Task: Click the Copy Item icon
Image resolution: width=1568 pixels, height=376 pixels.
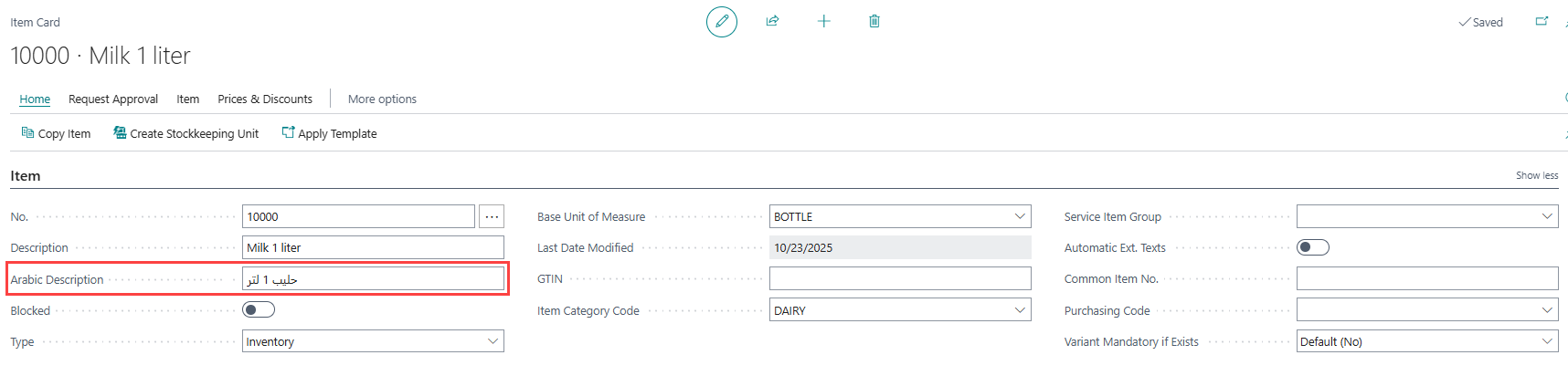Action: tap(27, 133)
